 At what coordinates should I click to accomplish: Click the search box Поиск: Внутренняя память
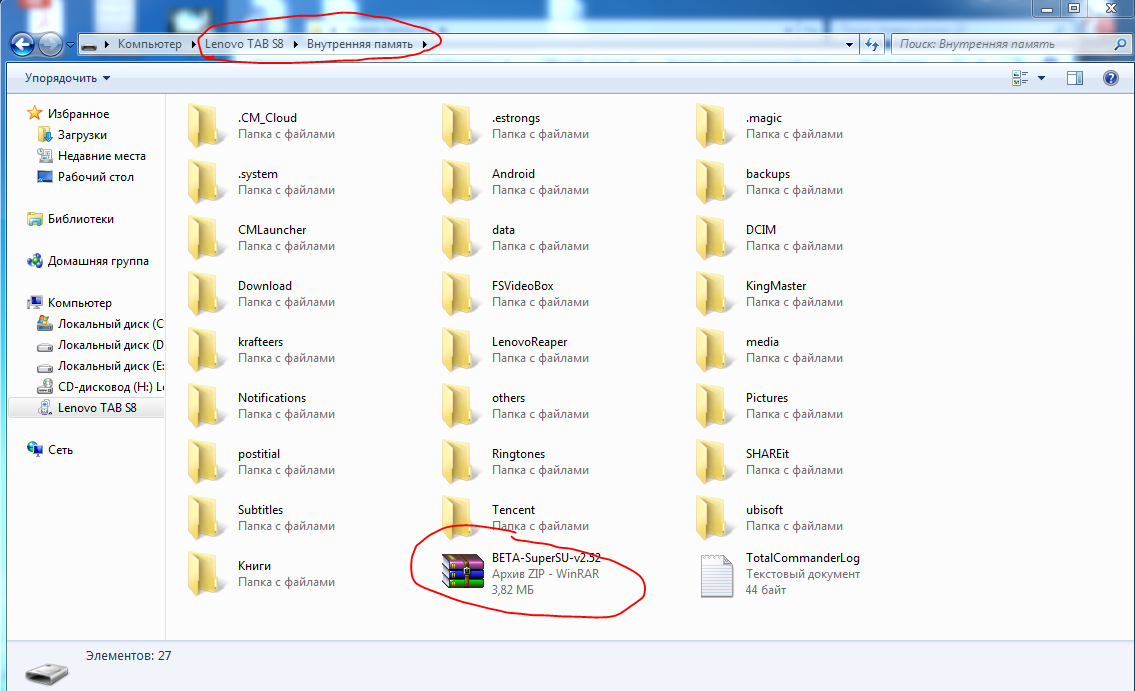point(1003,44)
